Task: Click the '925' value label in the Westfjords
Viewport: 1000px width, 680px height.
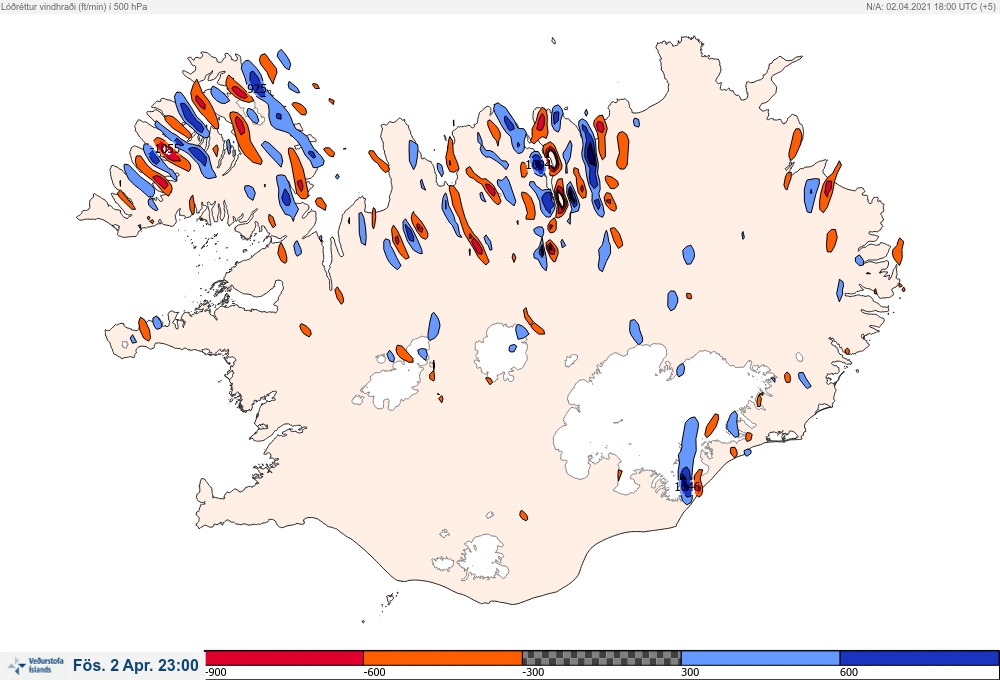Action: tap(256, 89)
